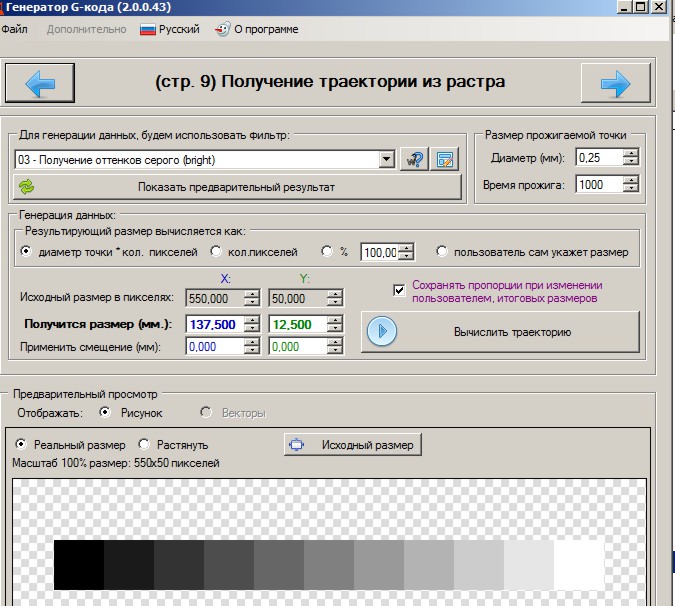
Task: Increase the result Y 12,500 spinner
Action: click(335, 320)
